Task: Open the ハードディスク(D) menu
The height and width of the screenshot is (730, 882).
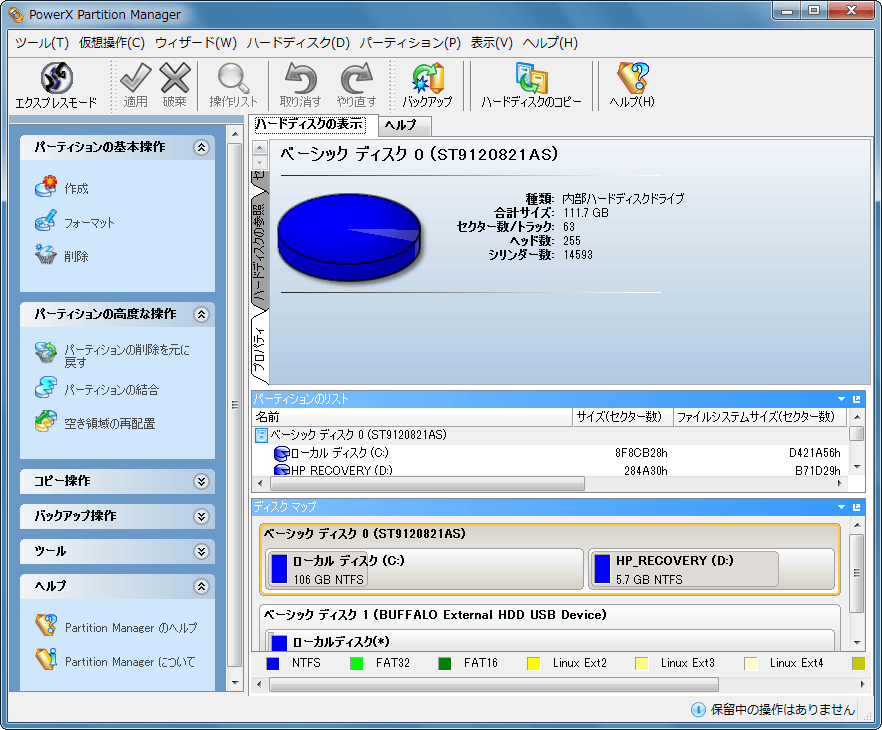Action: click(x=298, y=43)
